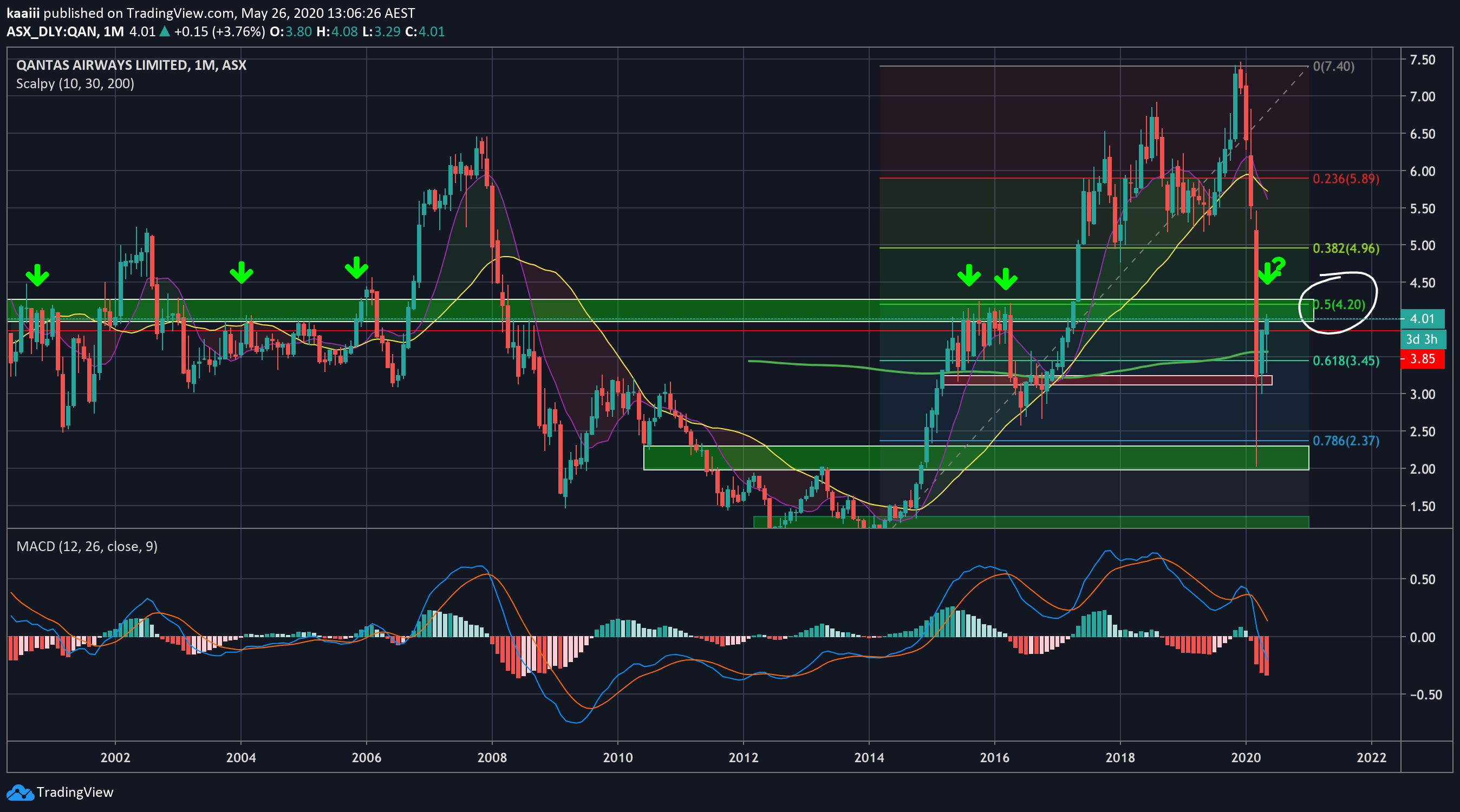Select the ASX_DLY:QAN, 1M symbol label
The width and height of the screenshot is (1460, 812).
tap(65, 32)
